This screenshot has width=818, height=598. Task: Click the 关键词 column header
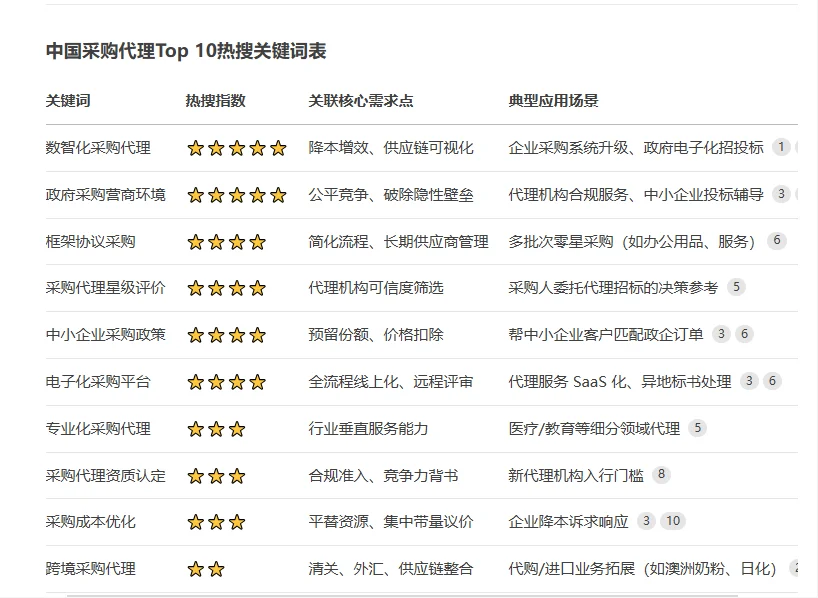(x=68, y=101)
